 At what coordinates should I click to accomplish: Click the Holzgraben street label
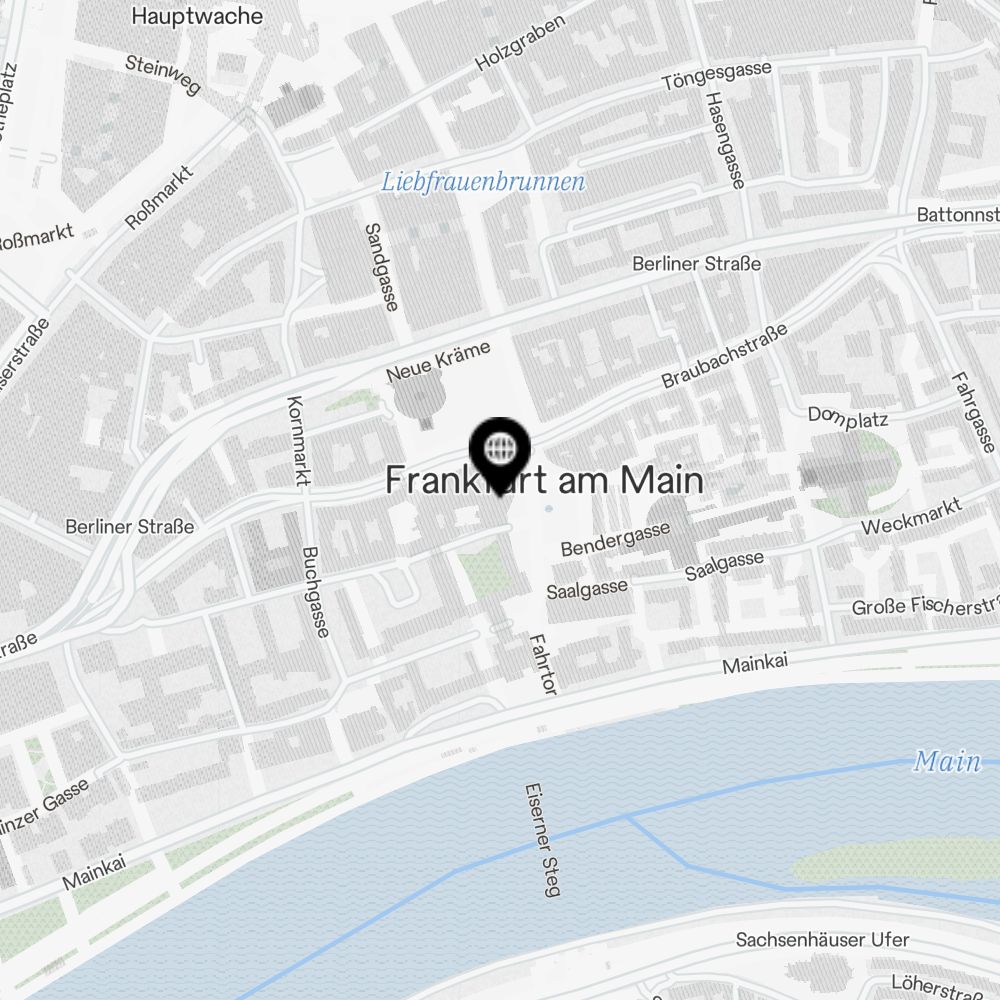click(520, 42)
